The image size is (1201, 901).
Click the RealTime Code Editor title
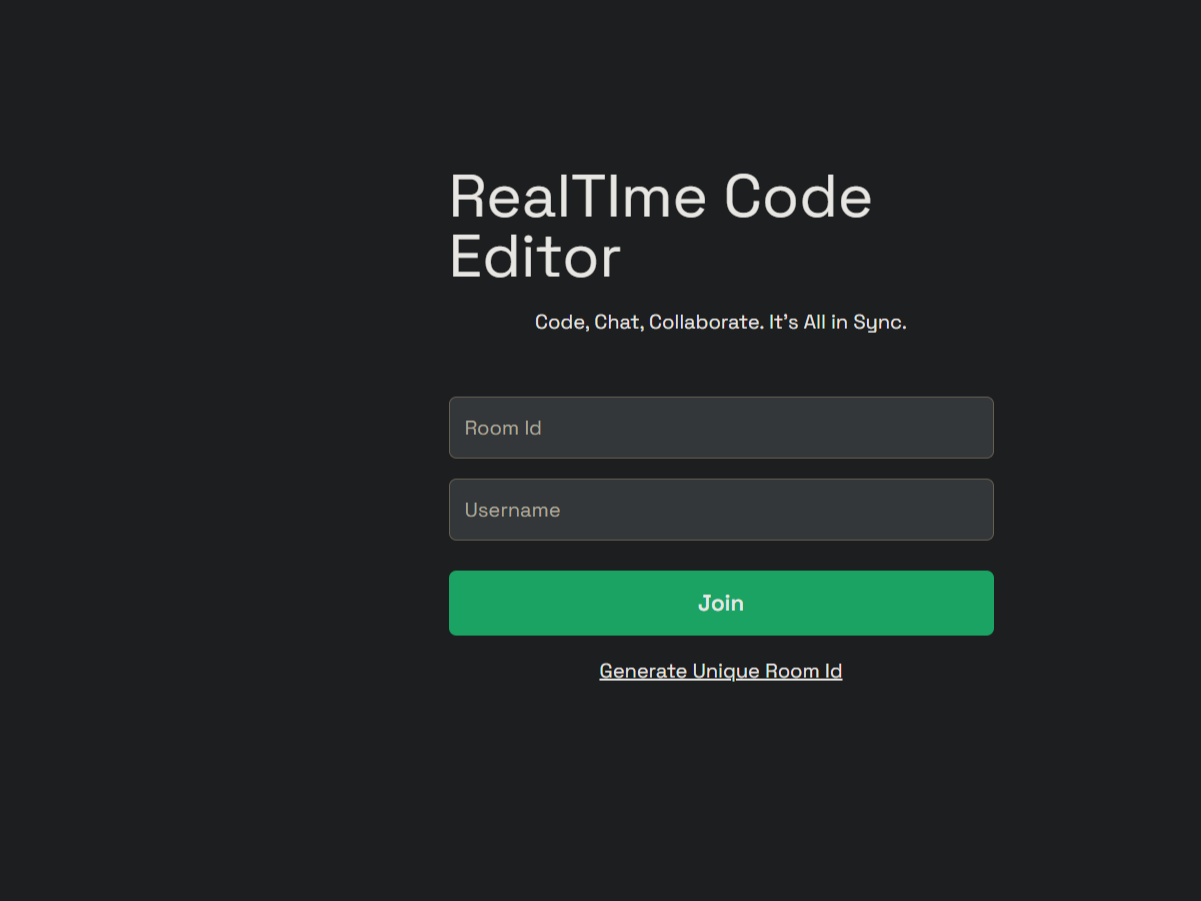(660, 225)
